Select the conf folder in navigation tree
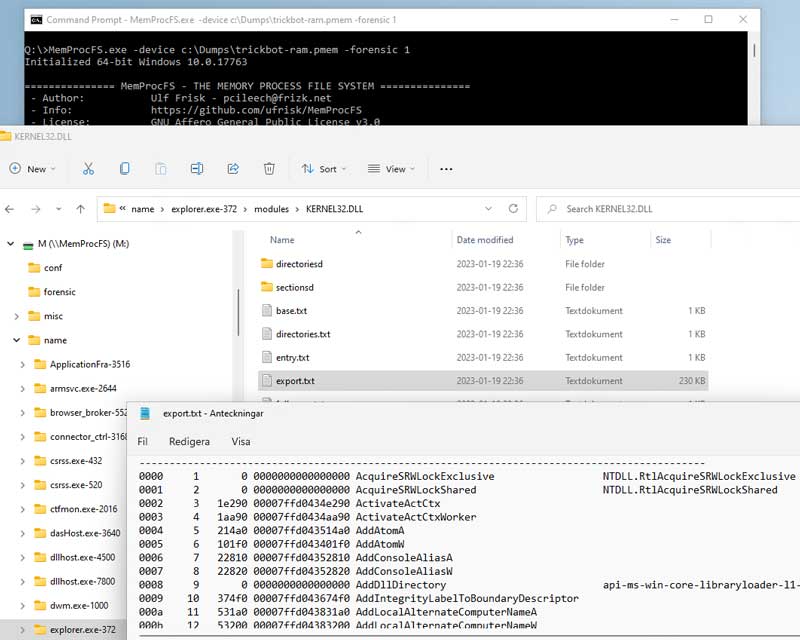Image resolution: width=800 pixels, height=640 pixels. [x=53, y=268]
